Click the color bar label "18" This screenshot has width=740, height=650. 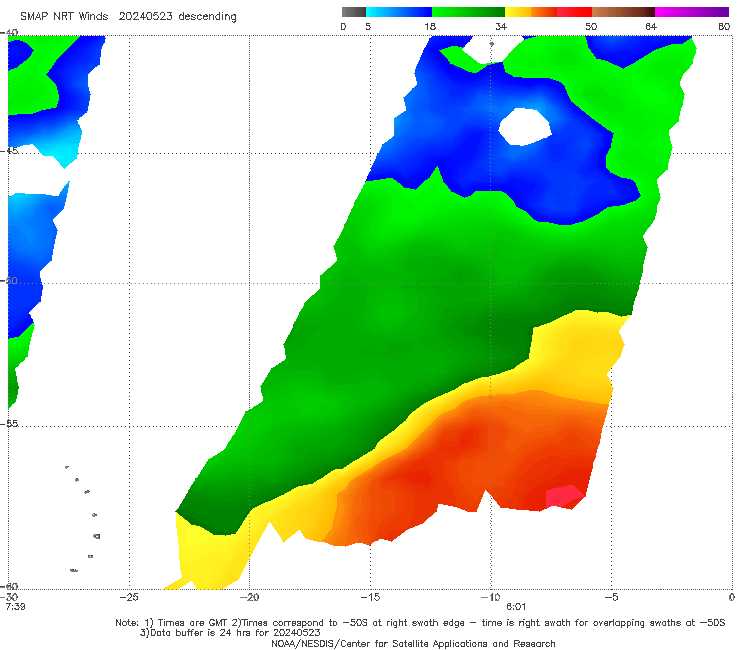[430, 26]
